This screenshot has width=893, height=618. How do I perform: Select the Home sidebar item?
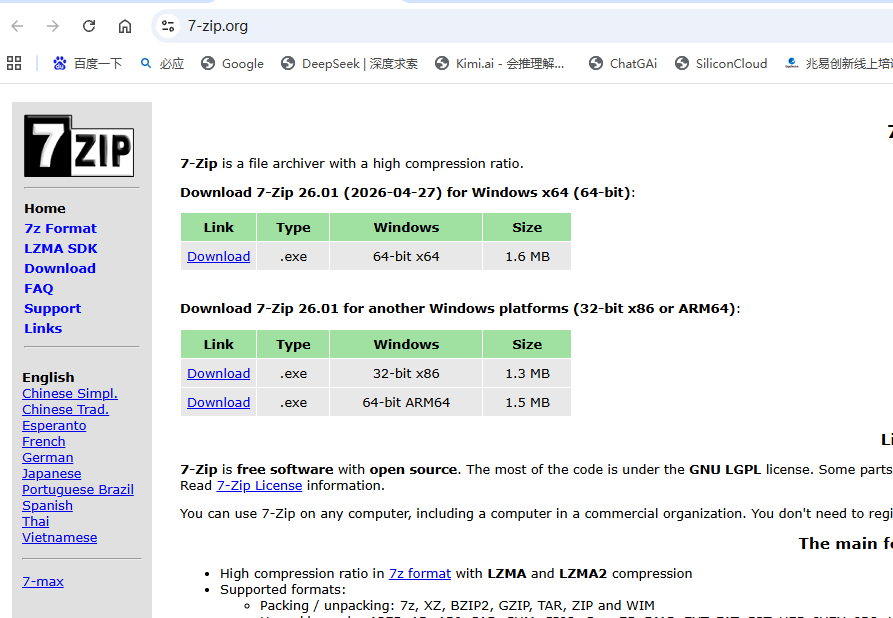tap(44, 208)
